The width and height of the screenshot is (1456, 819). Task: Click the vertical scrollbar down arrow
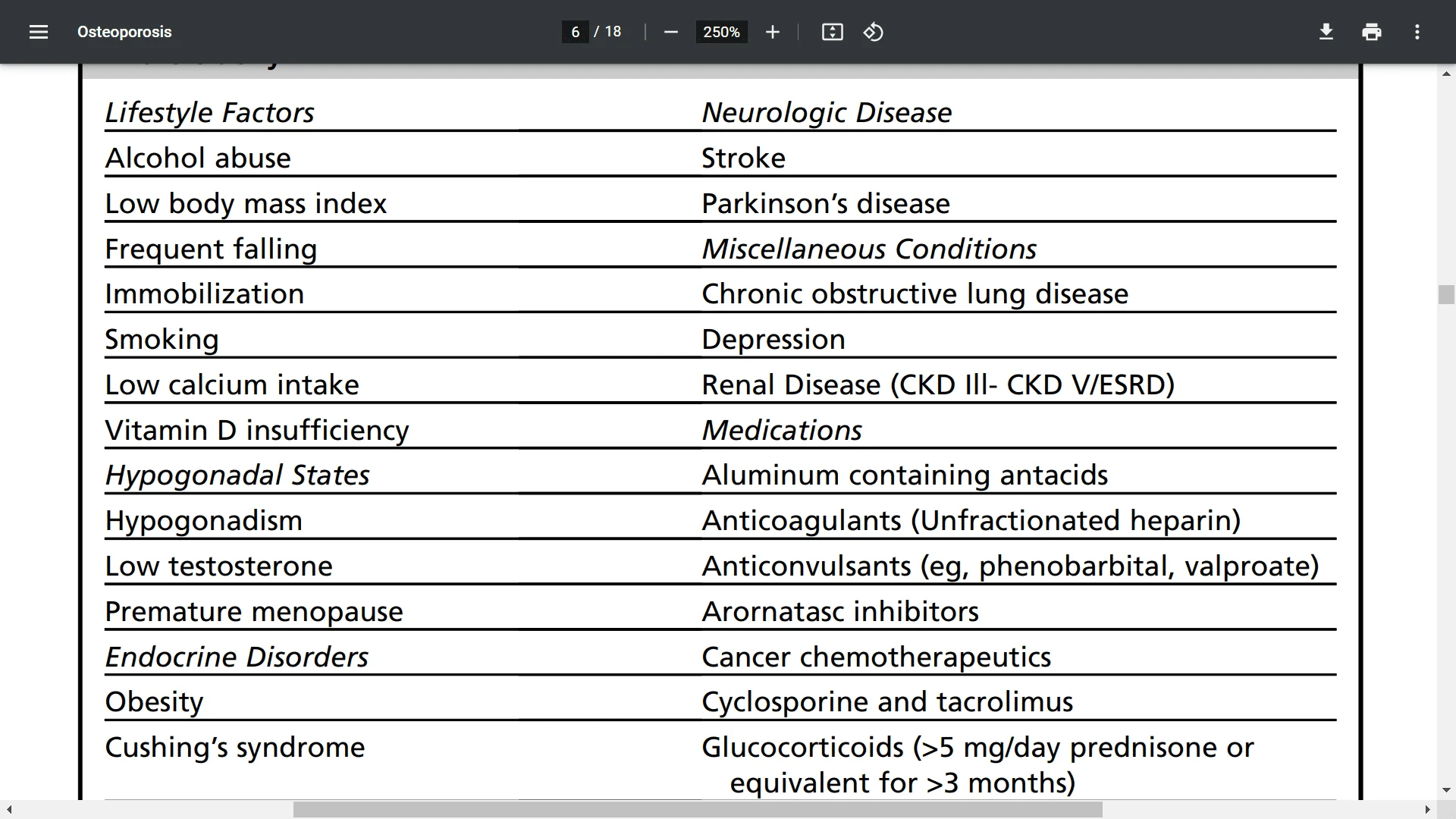1446,791
